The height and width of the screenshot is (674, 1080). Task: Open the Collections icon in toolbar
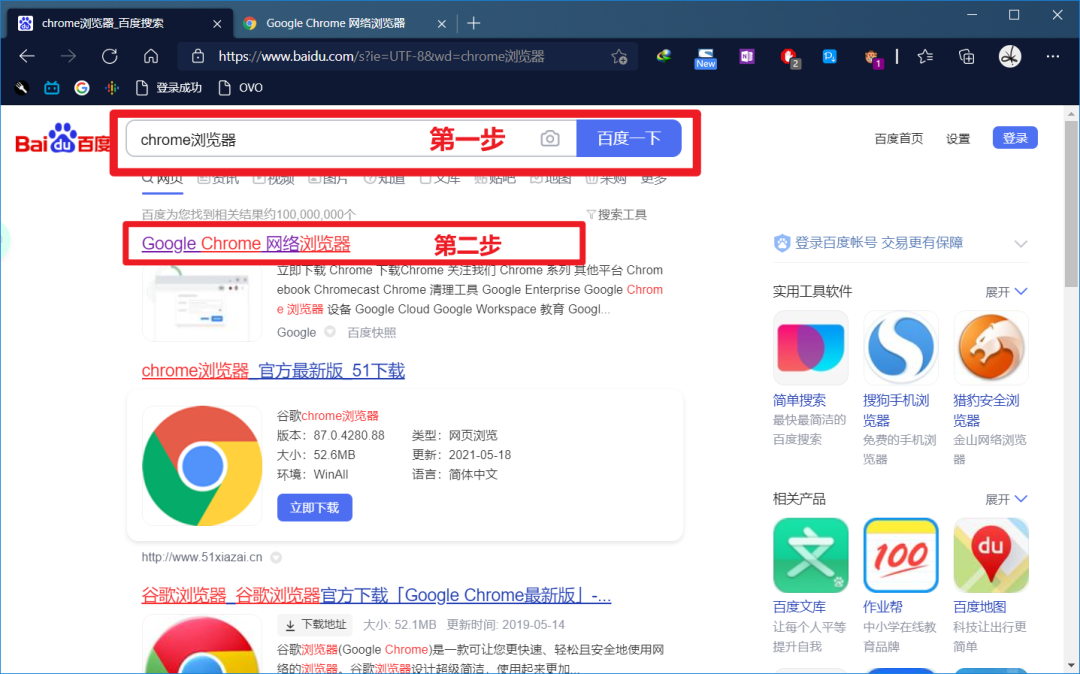(967, 56)
